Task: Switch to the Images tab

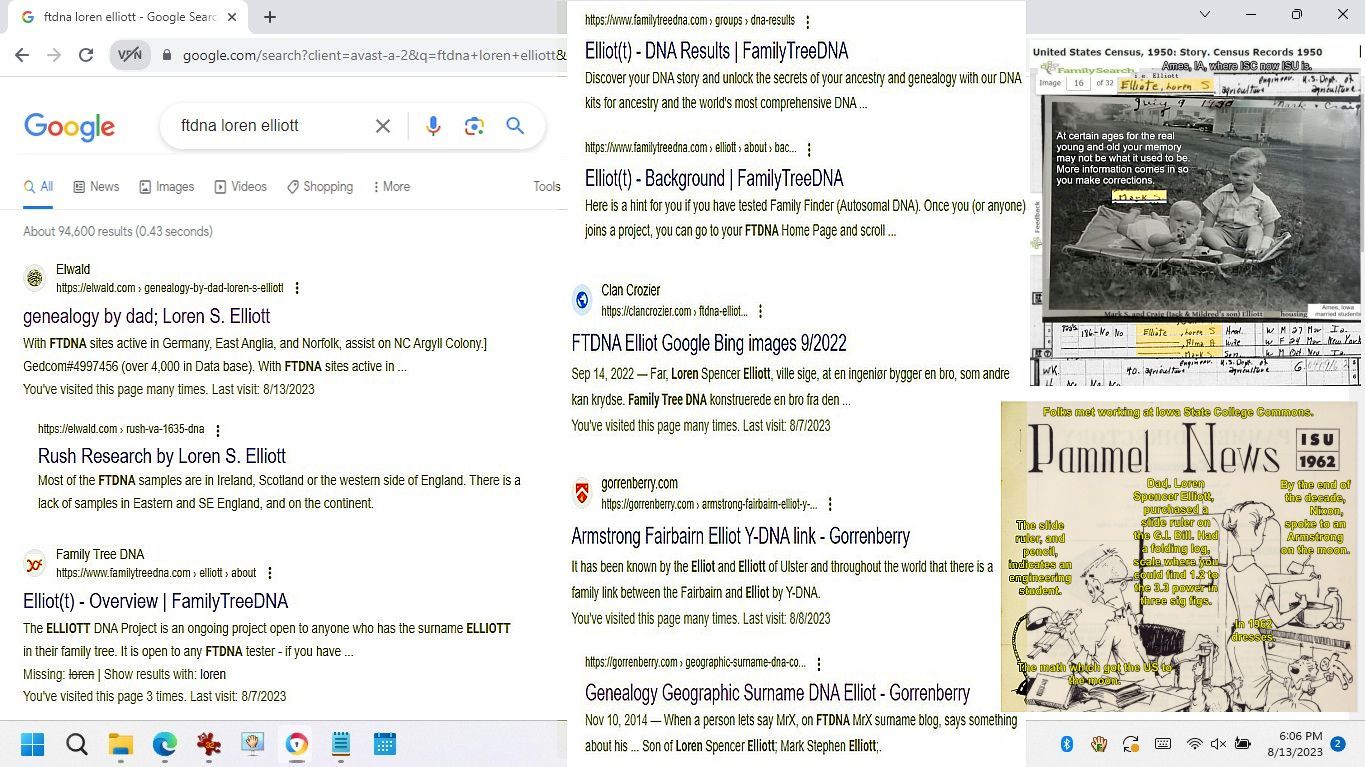Action: point(167,187)
